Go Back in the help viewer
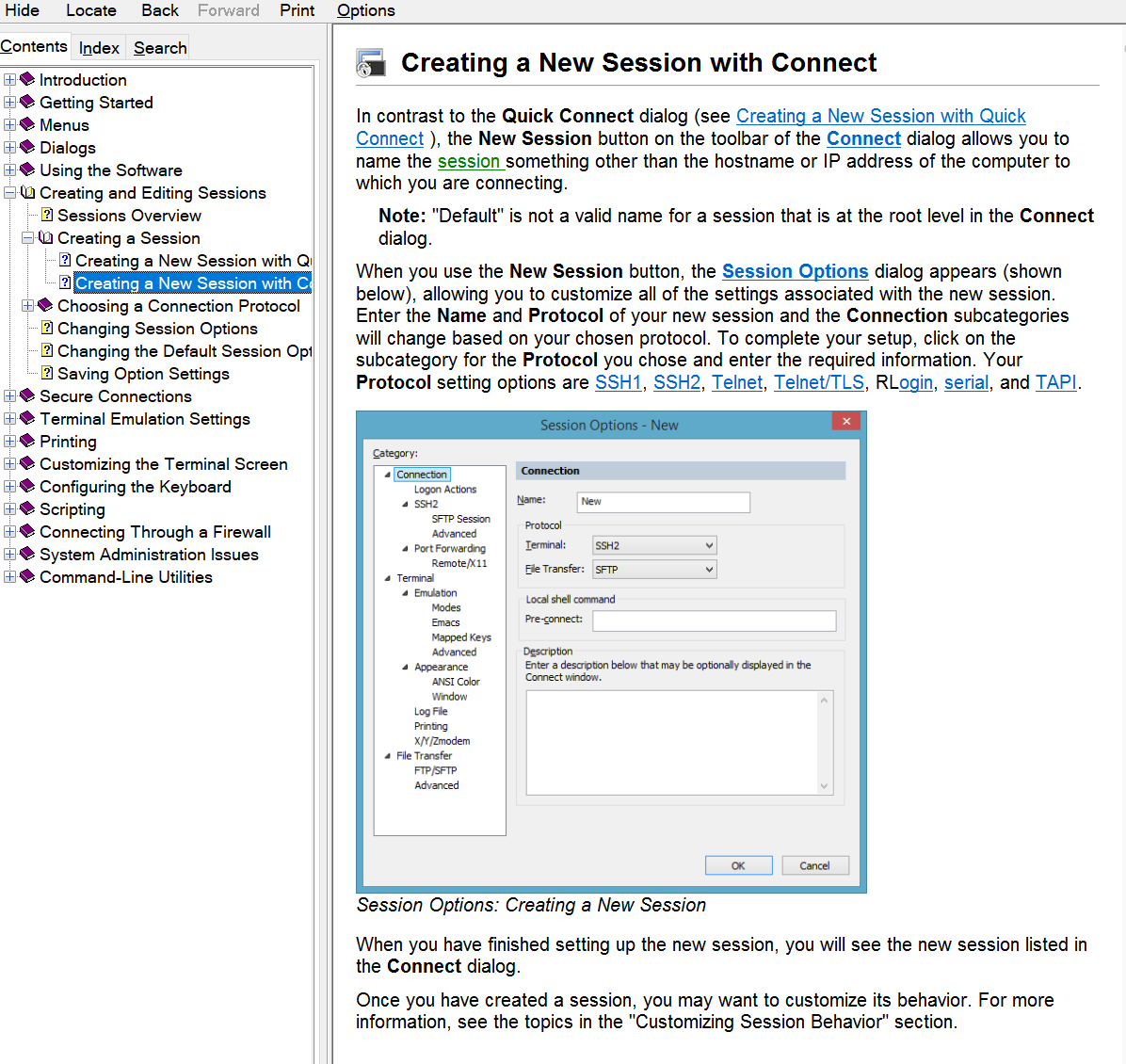This screenshot has width=1126, height=1064. click(160, 10)
